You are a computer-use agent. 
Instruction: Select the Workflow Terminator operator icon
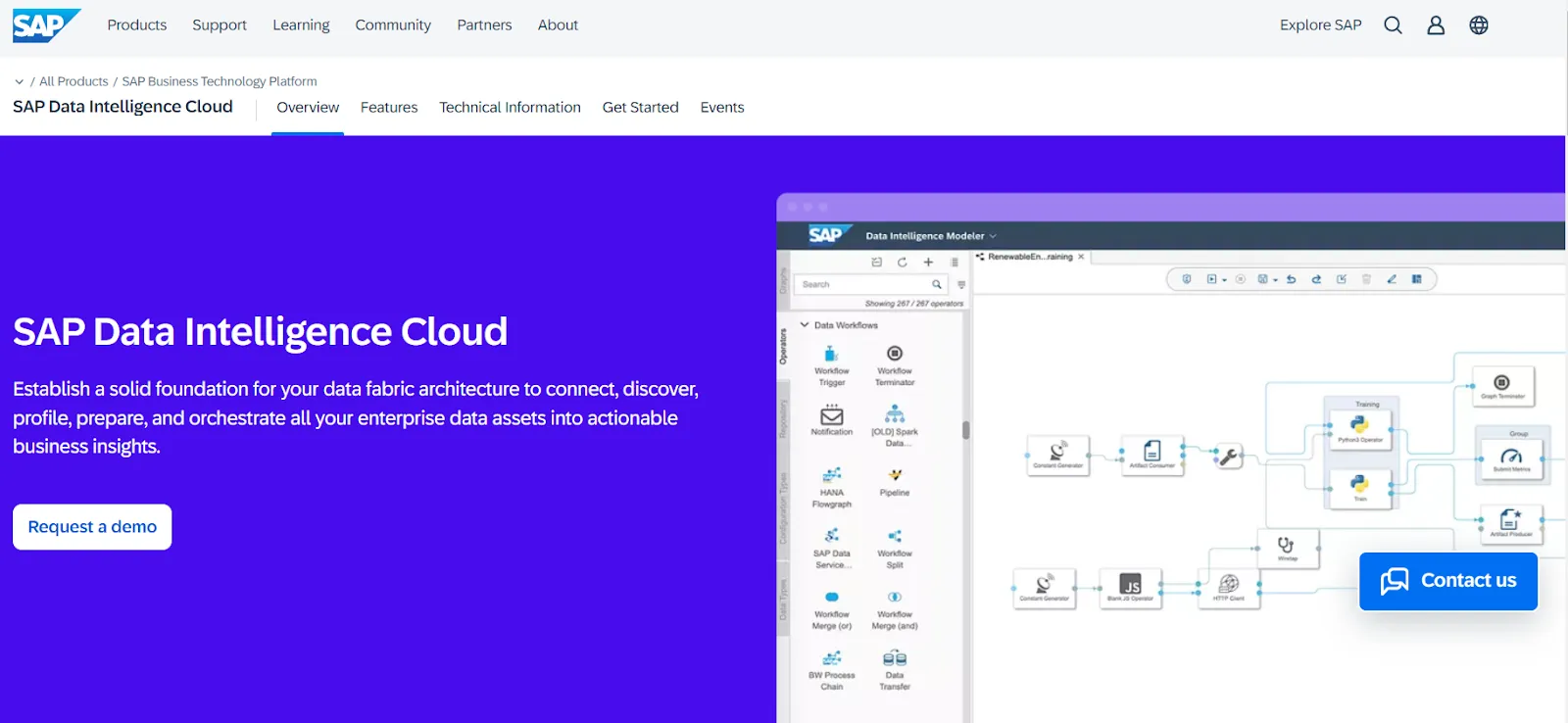895,354
